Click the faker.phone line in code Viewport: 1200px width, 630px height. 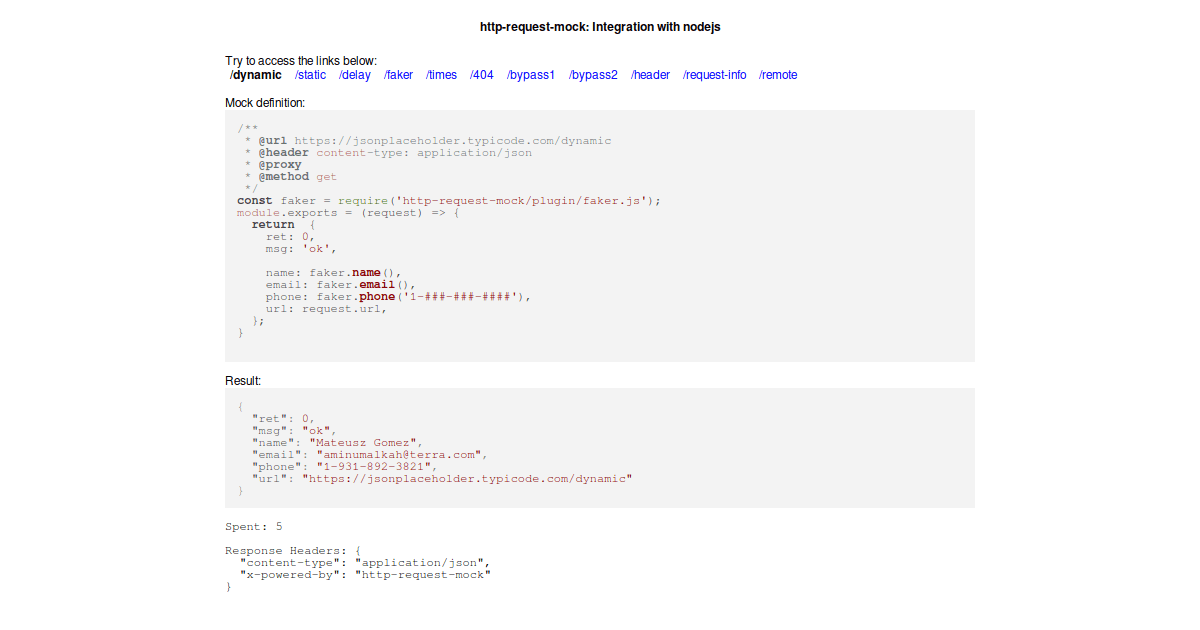(x=398, y=297)
